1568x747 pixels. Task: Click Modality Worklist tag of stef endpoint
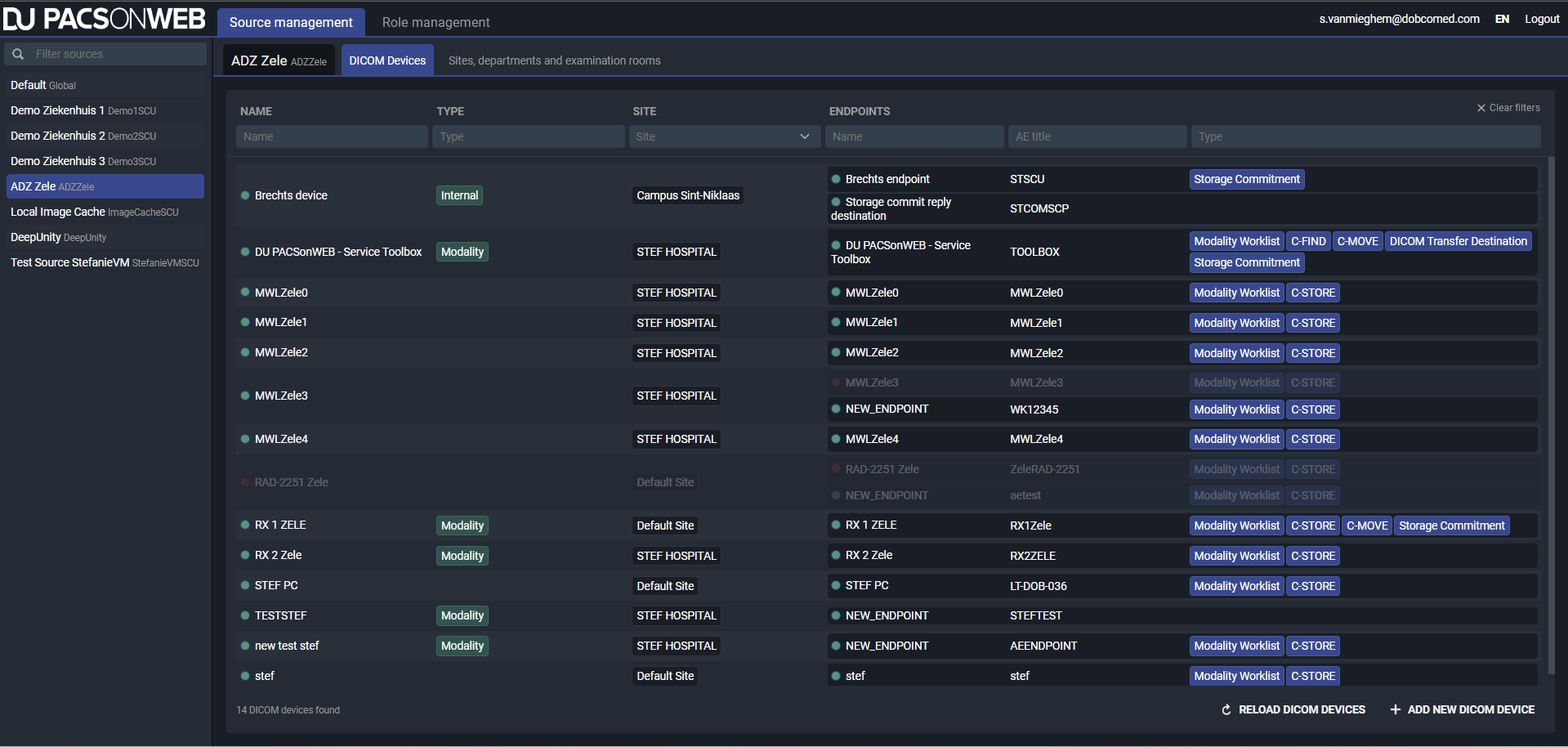click(1236, 676)
